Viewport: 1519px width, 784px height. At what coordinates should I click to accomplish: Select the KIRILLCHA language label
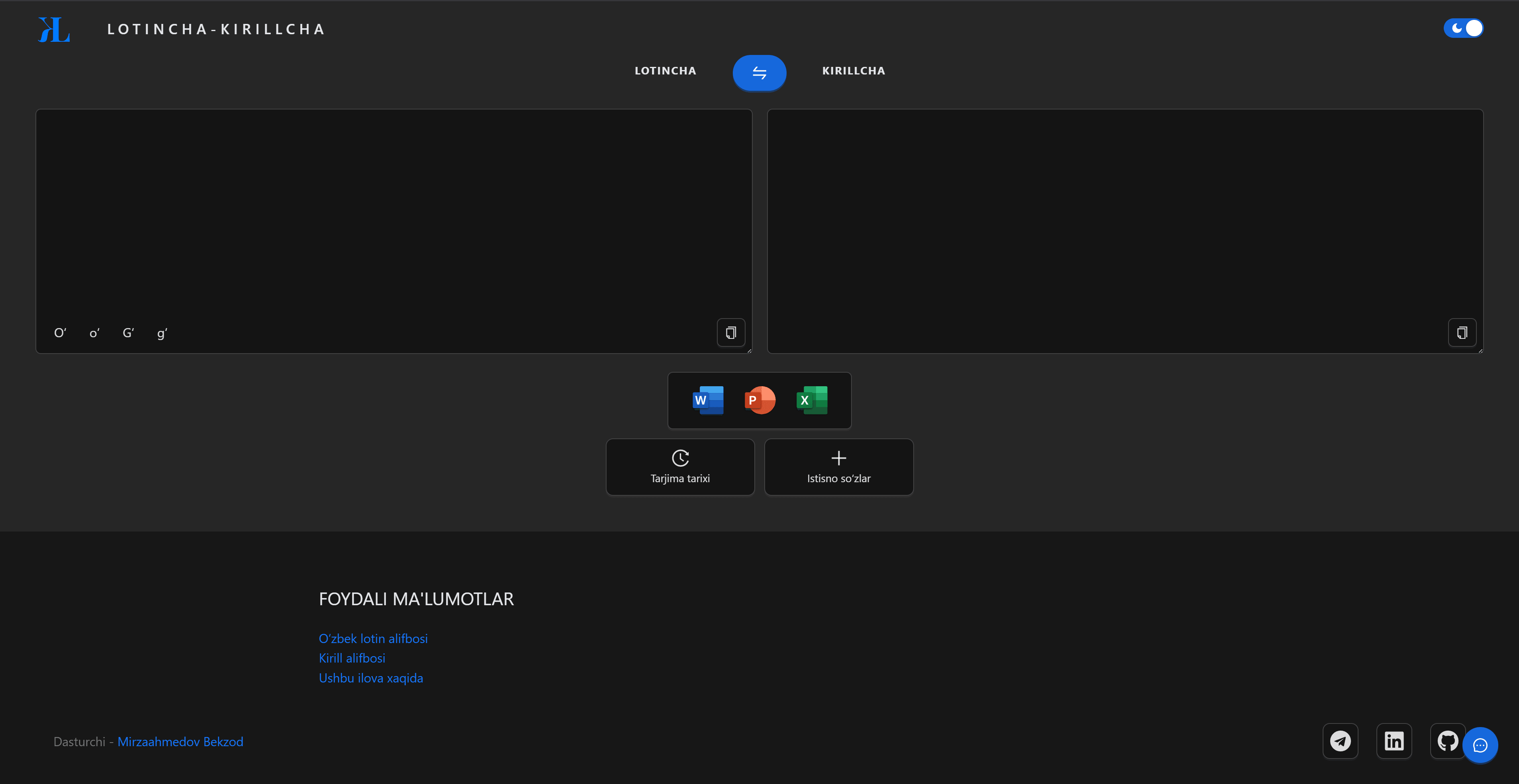click(853, 71)
